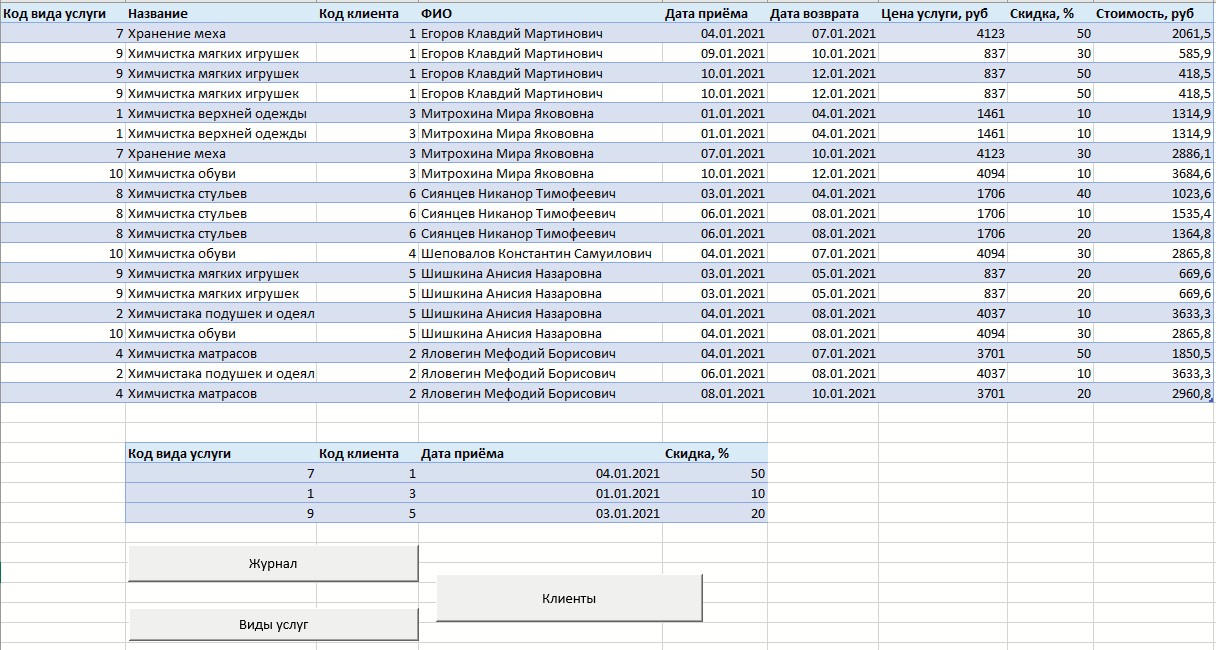Select Сиянцев Никанор Тимофеевич with cost 1023,6
The width and height of the screenshot is (1216, 650).
540,194
